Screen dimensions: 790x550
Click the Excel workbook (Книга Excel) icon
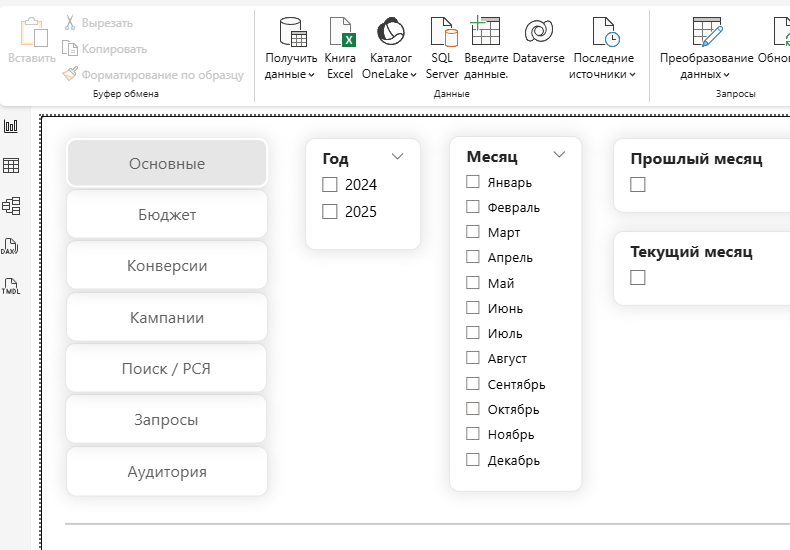pos(342,32)
